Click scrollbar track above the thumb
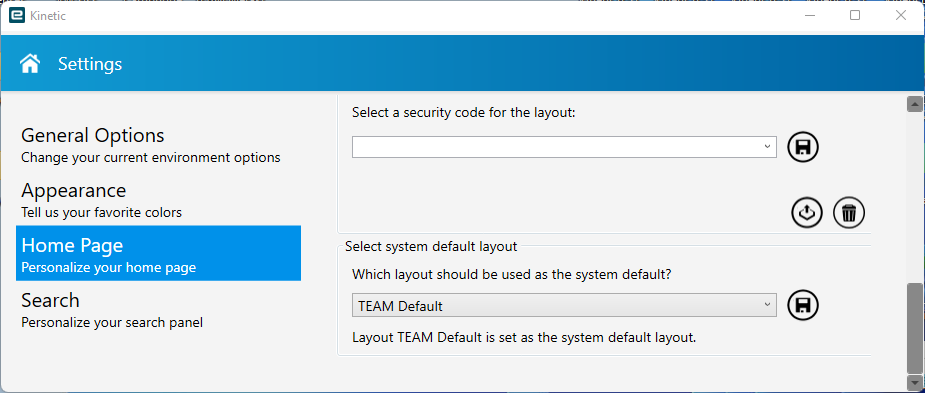925x393 pixels. tap(914, 197)
